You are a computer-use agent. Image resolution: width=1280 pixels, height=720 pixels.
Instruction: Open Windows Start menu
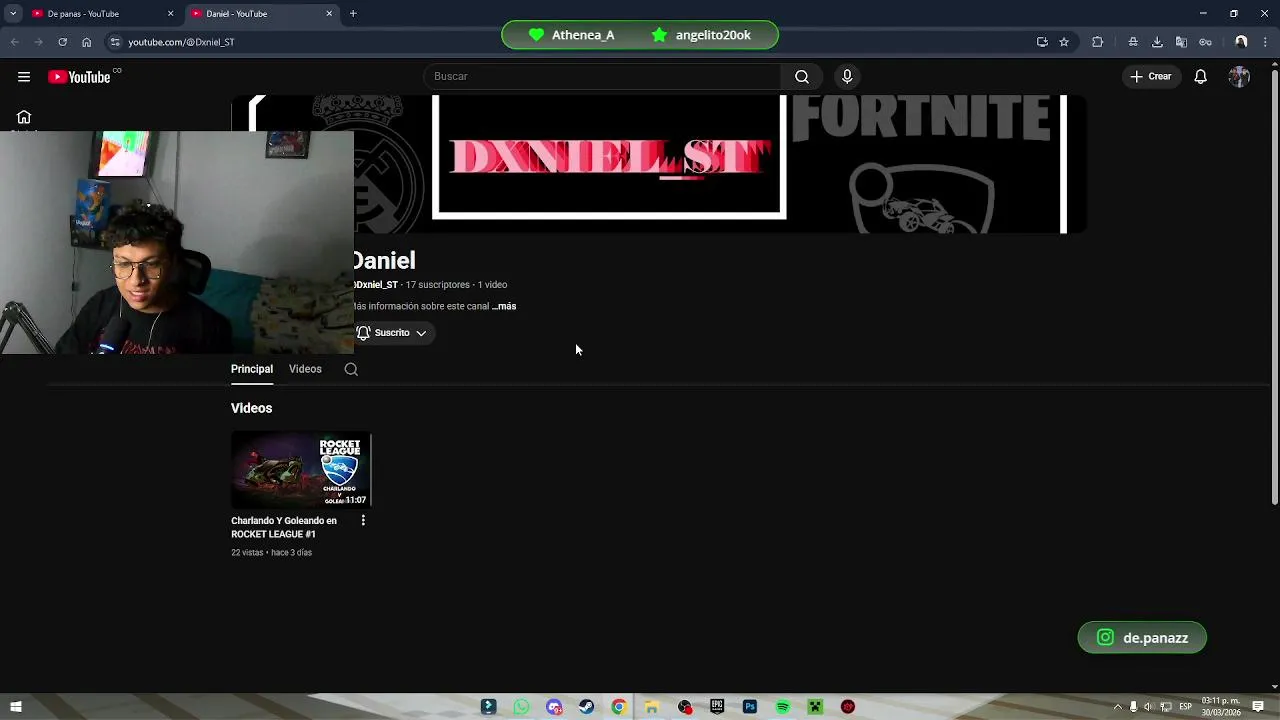pos(16,707)
